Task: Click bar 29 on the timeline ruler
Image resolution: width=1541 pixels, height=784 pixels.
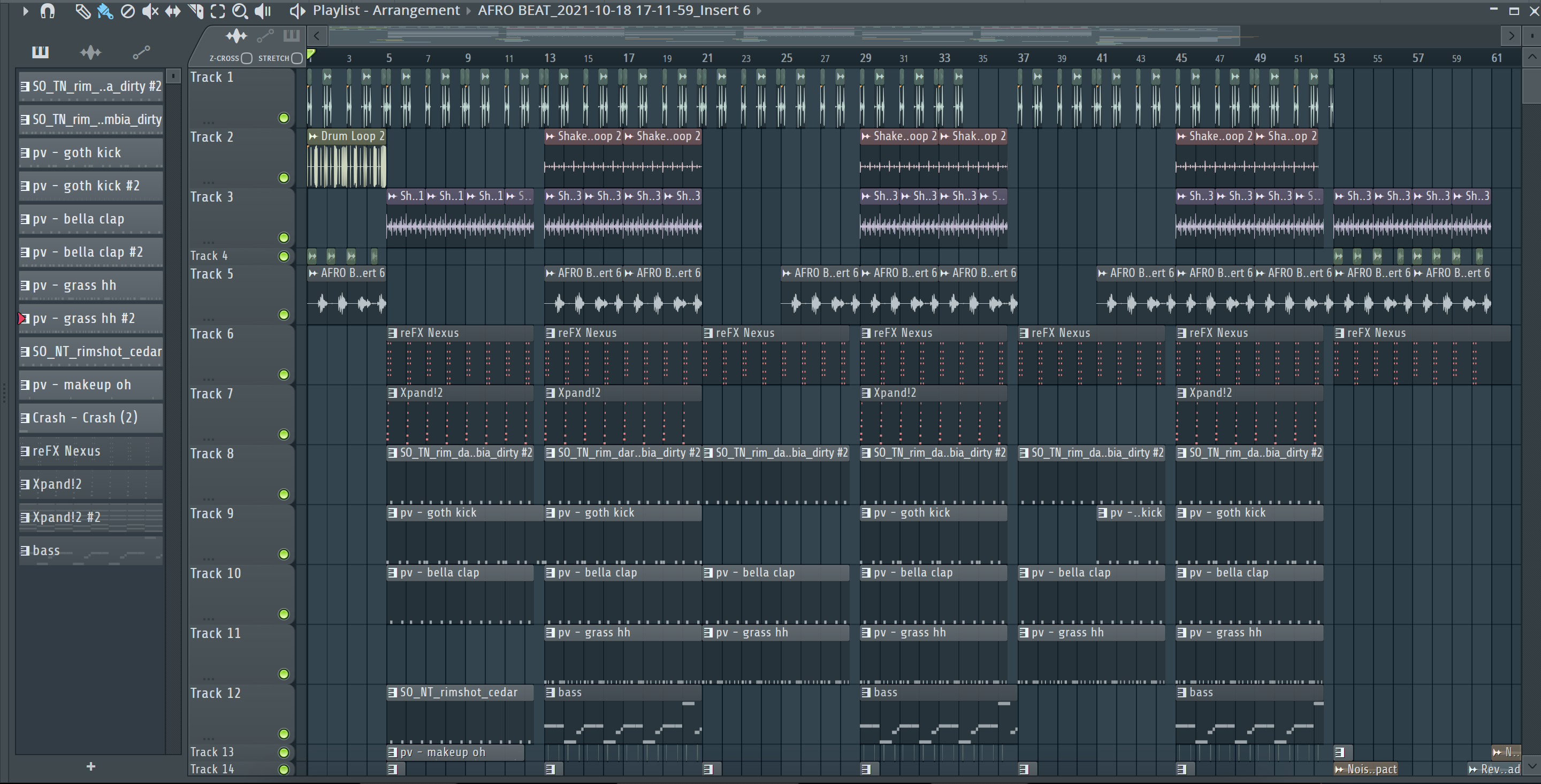Action: (866, 58)
